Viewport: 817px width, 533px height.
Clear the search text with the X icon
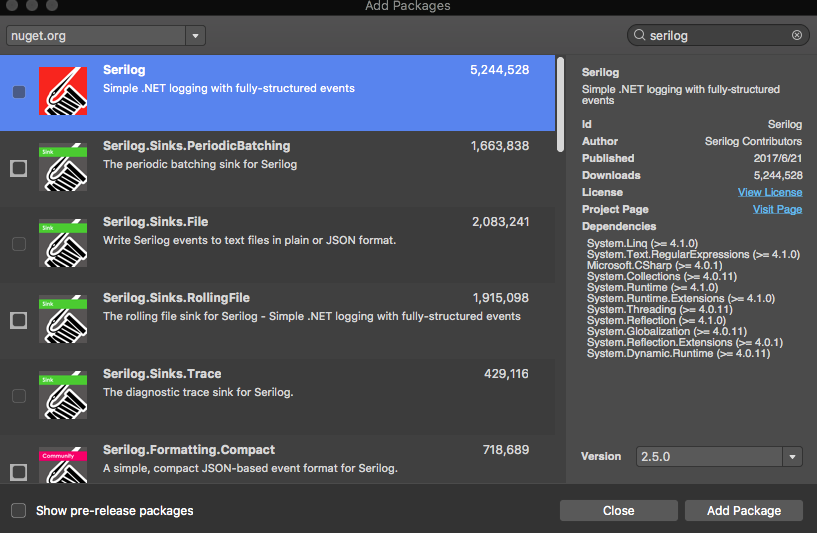click(797, 35)
